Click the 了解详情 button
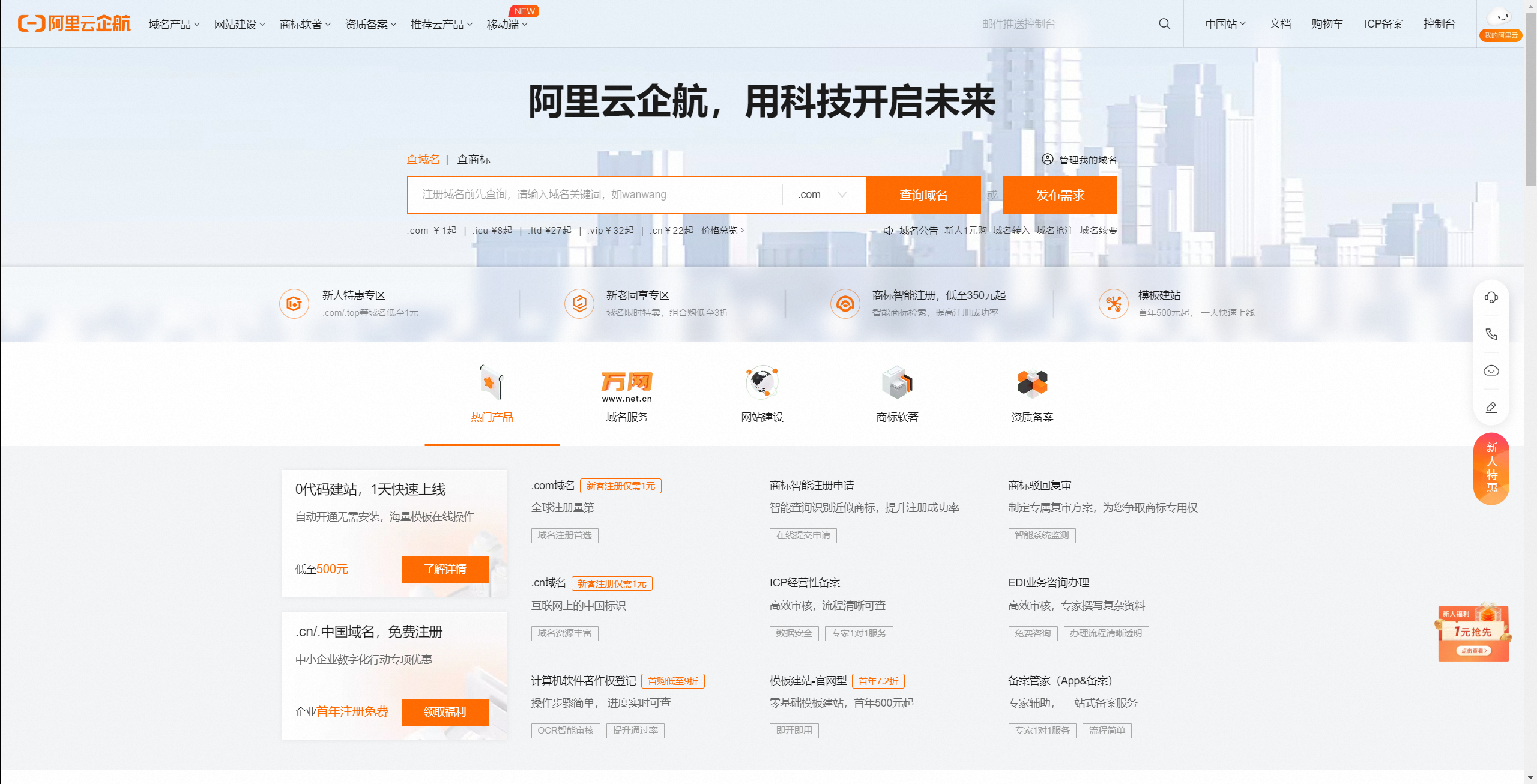The width and height of the screenshot is (1537, 784). (x=445, y=569)
